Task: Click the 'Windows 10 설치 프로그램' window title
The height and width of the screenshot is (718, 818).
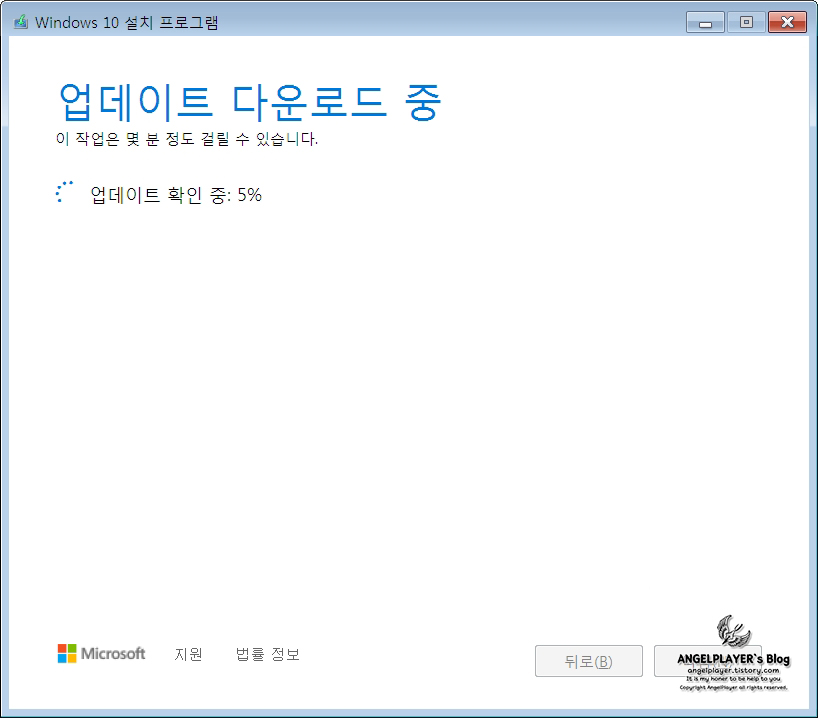Action: click(127, 22)
